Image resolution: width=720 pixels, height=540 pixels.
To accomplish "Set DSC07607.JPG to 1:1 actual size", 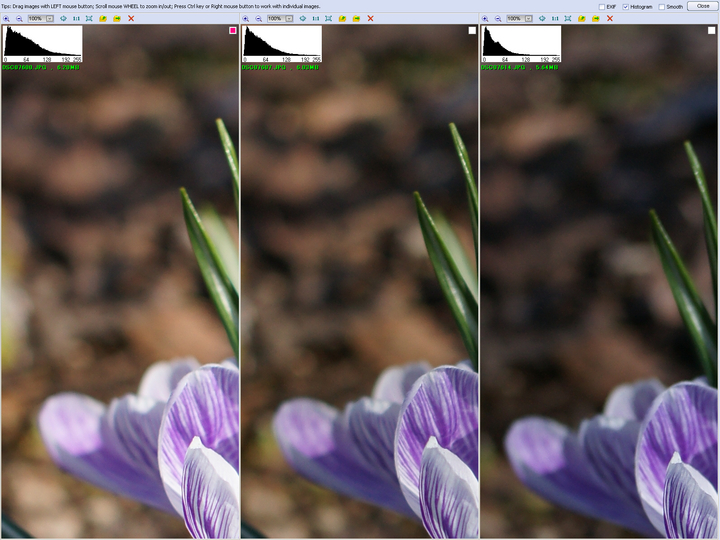I will 315,18.
